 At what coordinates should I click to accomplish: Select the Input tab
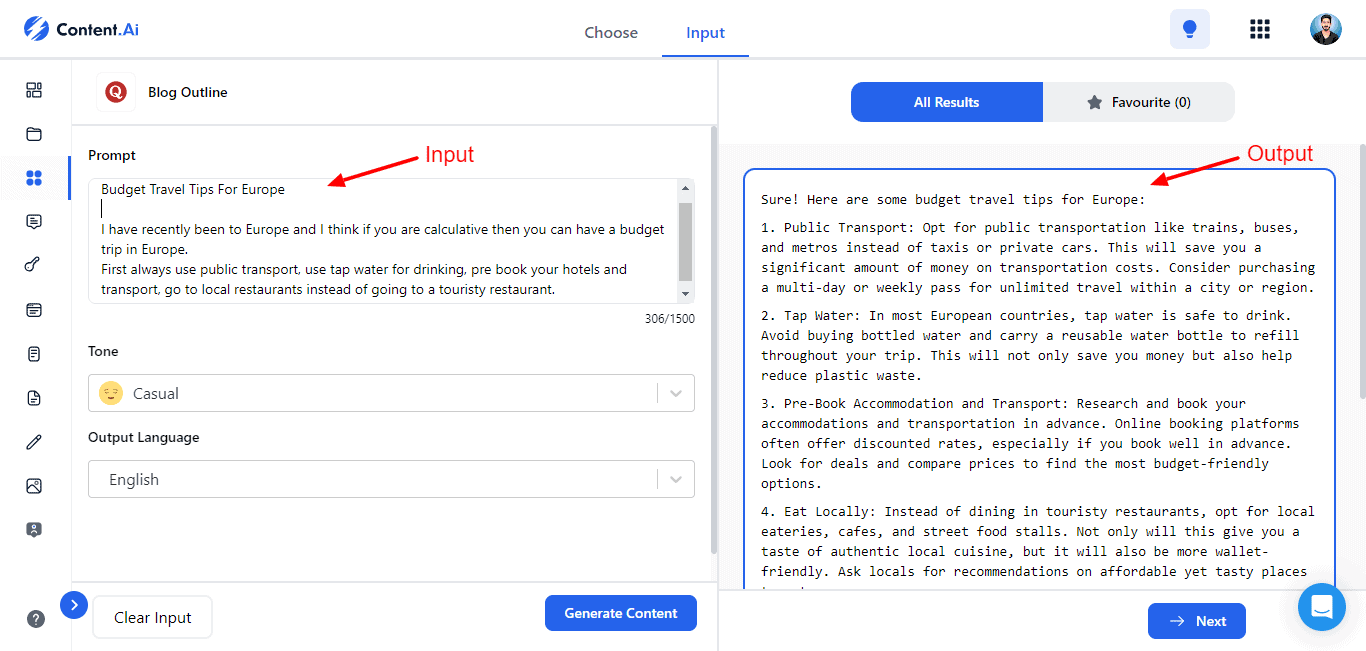click(x=705, y=33)
